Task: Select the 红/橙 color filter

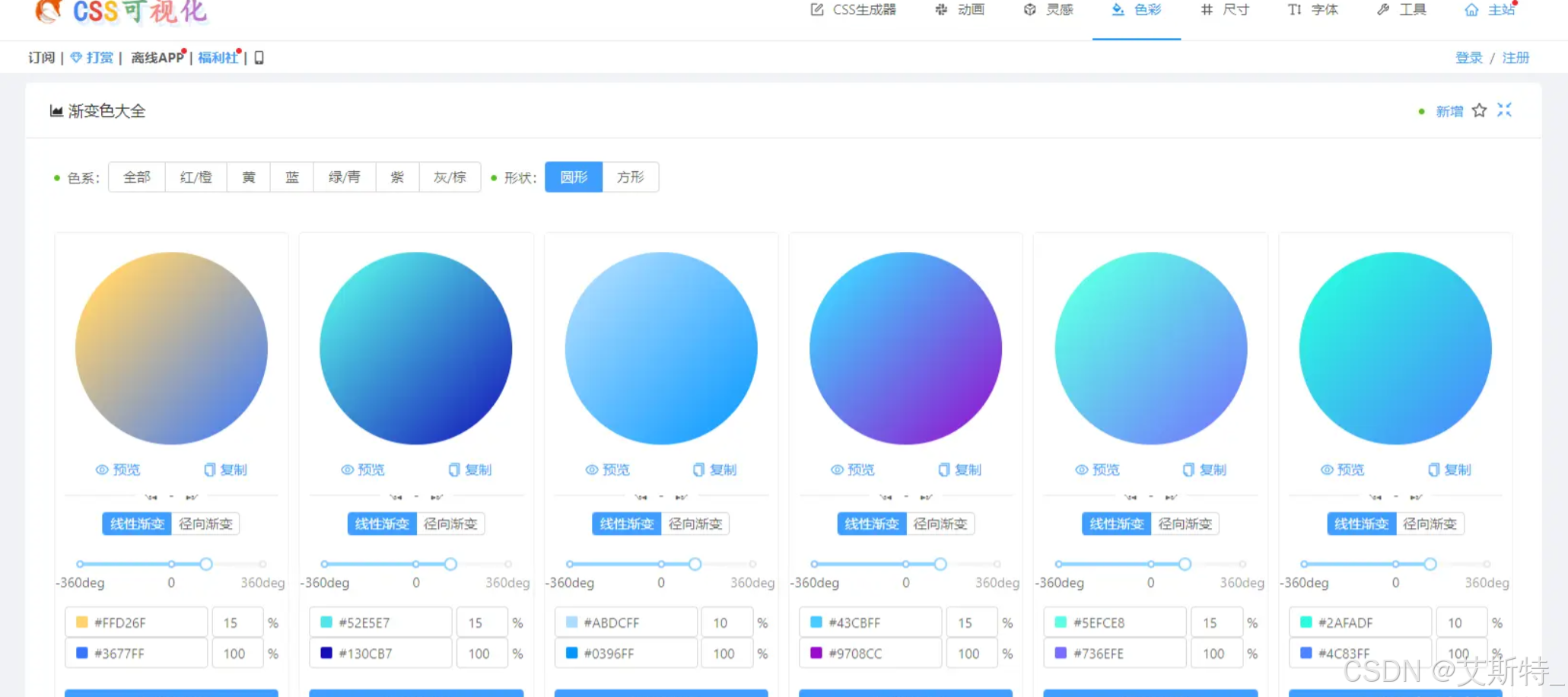Action: [196, 177]
